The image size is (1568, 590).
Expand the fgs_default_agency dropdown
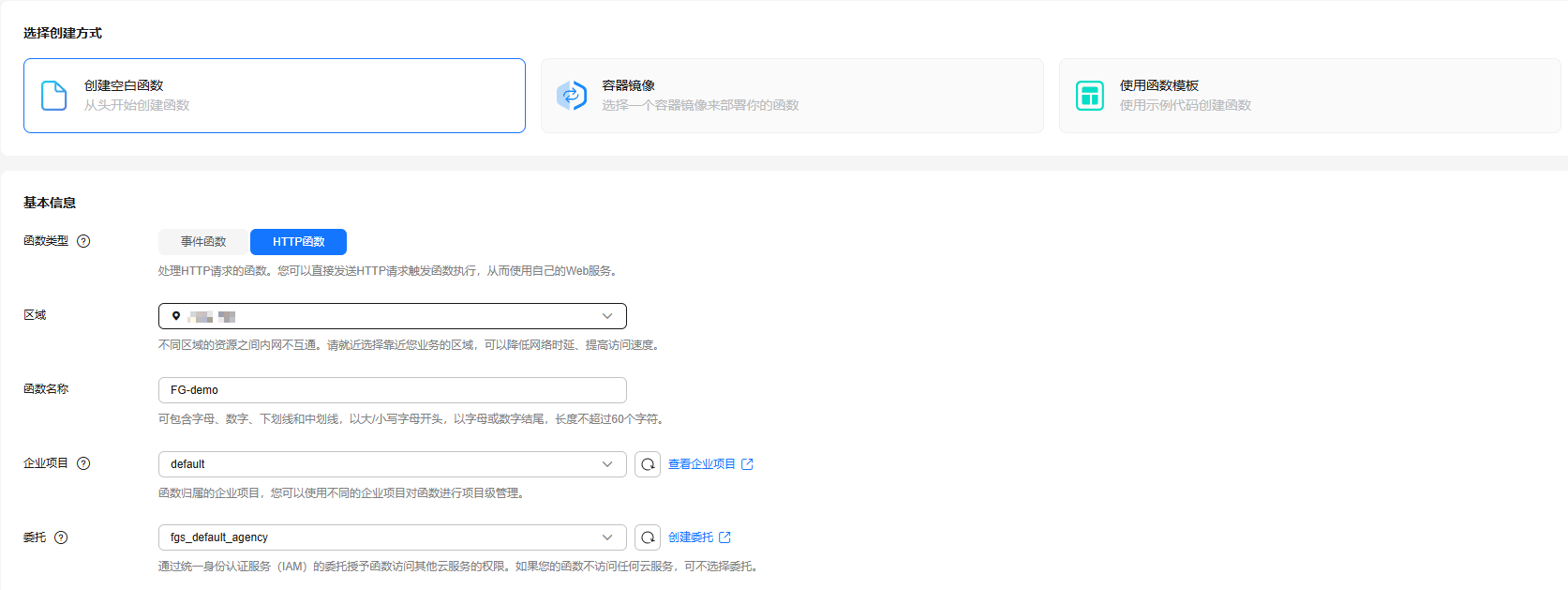pyautogui.click(x=392, y=537)
